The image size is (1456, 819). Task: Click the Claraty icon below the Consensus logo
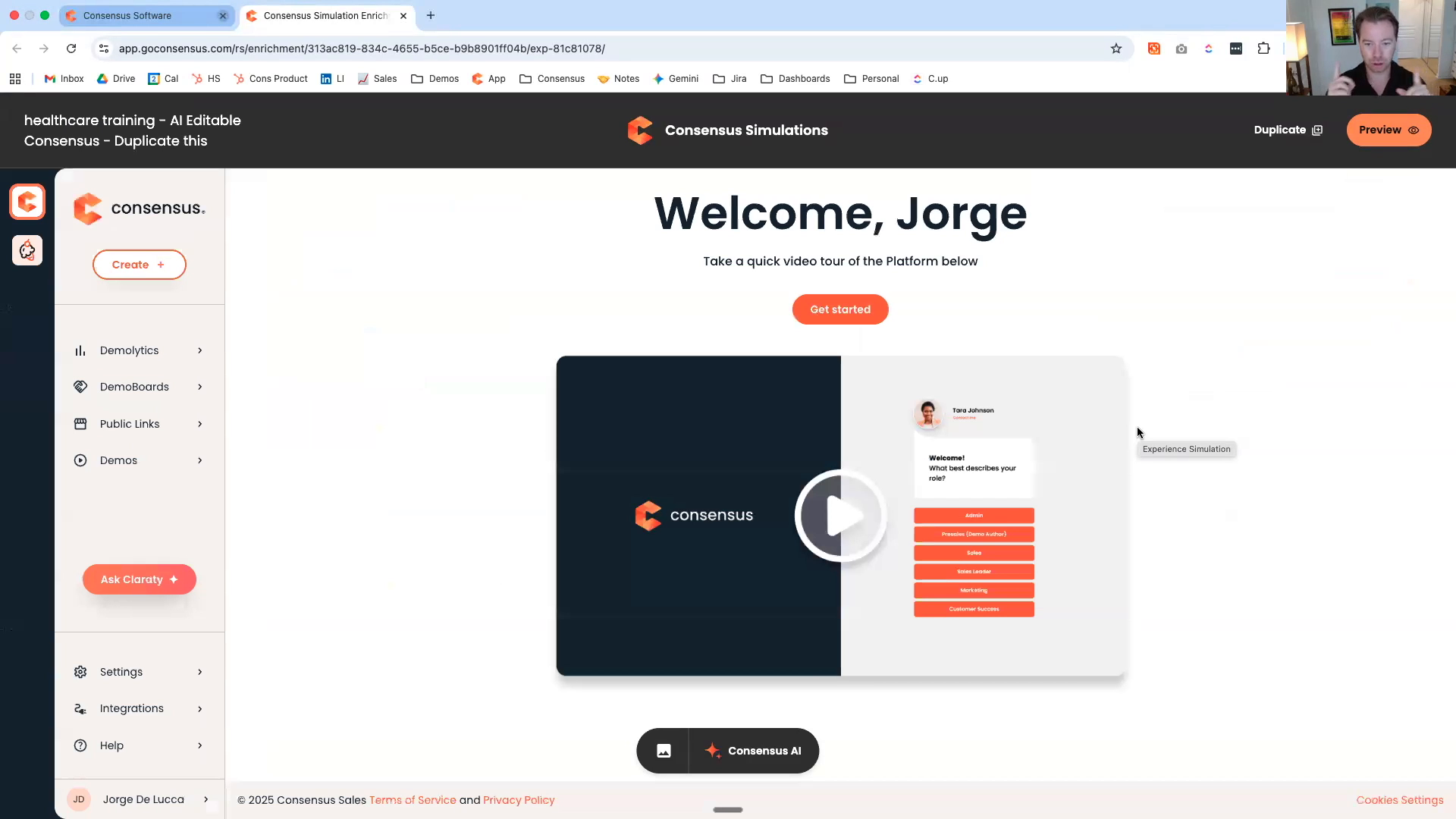27,250
